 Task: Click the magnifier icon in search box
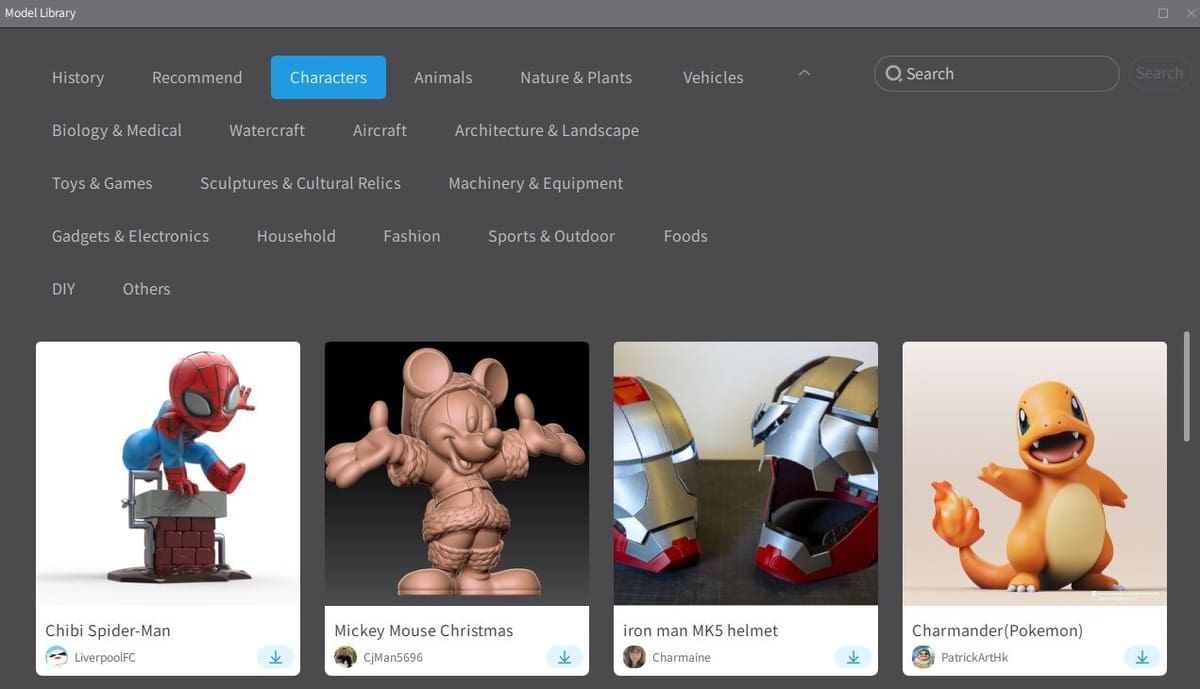(893, 74)
